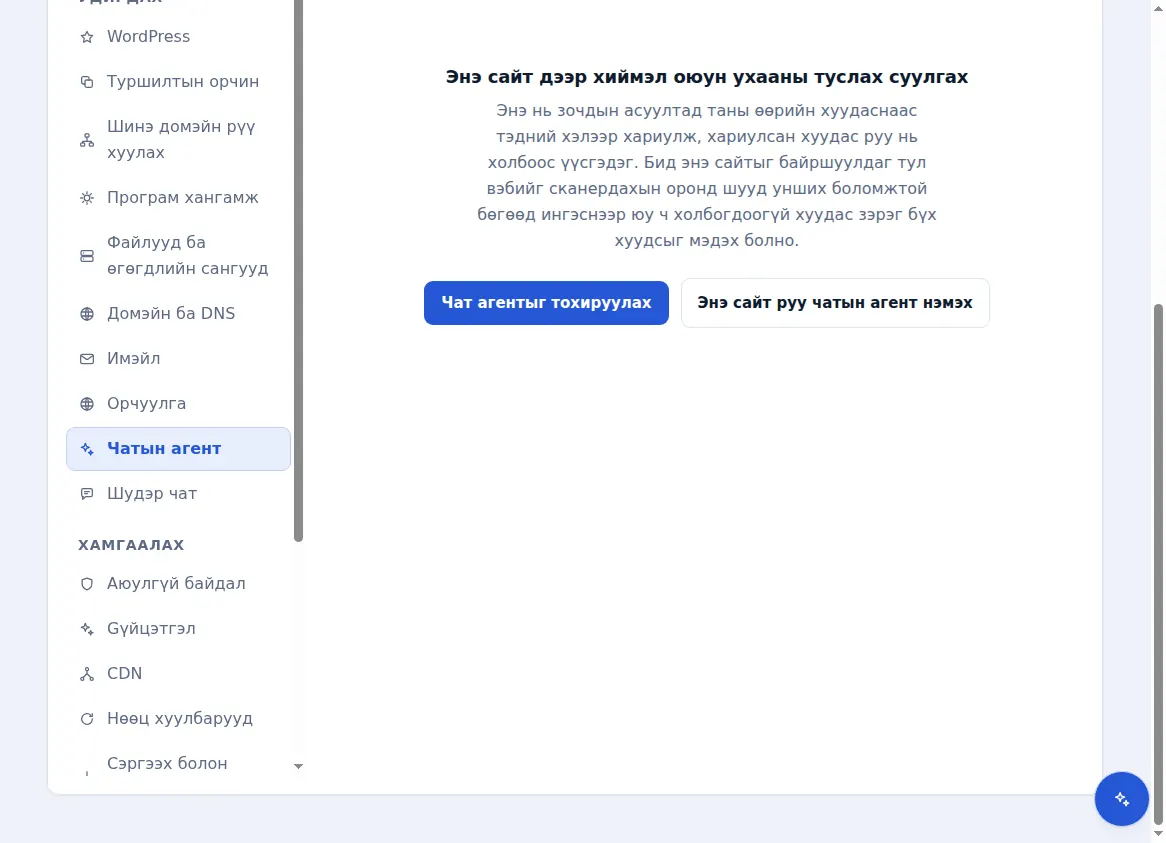1166x843 pixels.
Task: Click the database icon beside Файлууд ба өгөгдлийн сангууд
Action: pyautogui.click(x=87, y=256)
